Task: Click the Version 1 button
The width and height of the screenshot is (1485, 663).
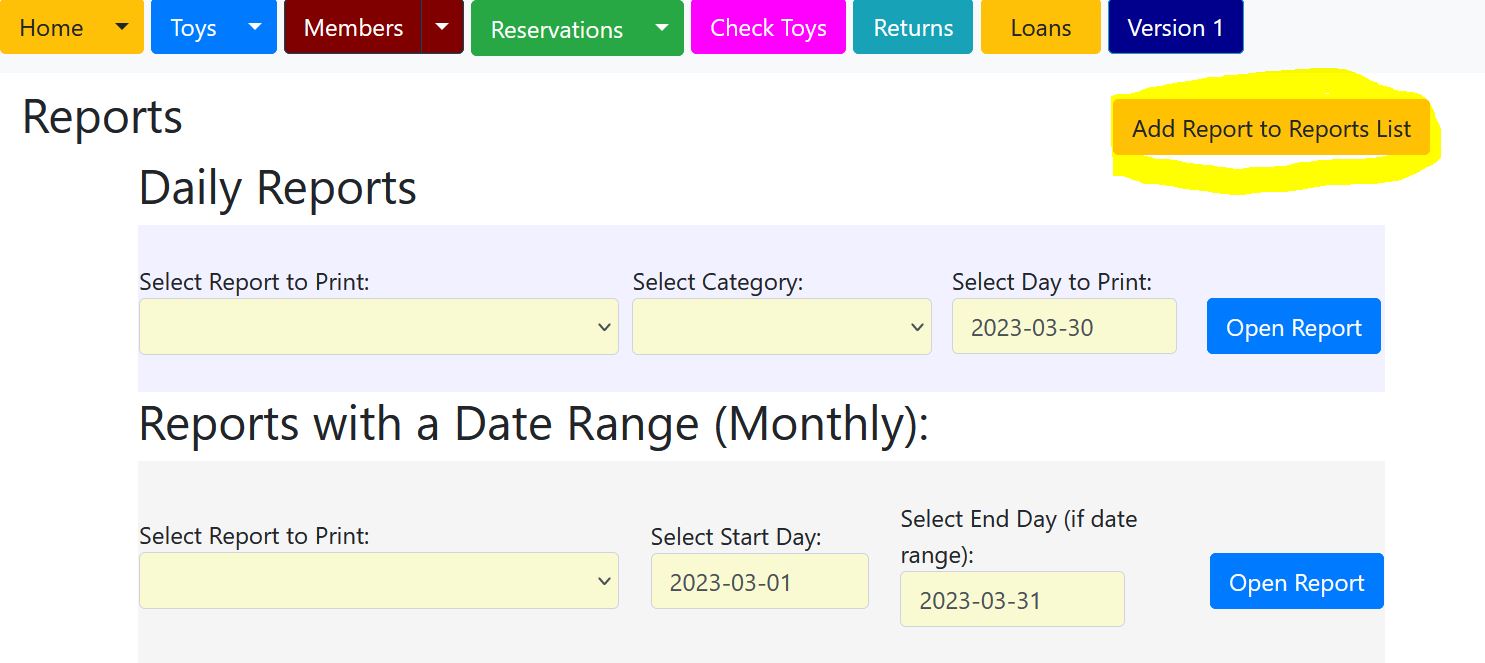Action: (1175, 27)
